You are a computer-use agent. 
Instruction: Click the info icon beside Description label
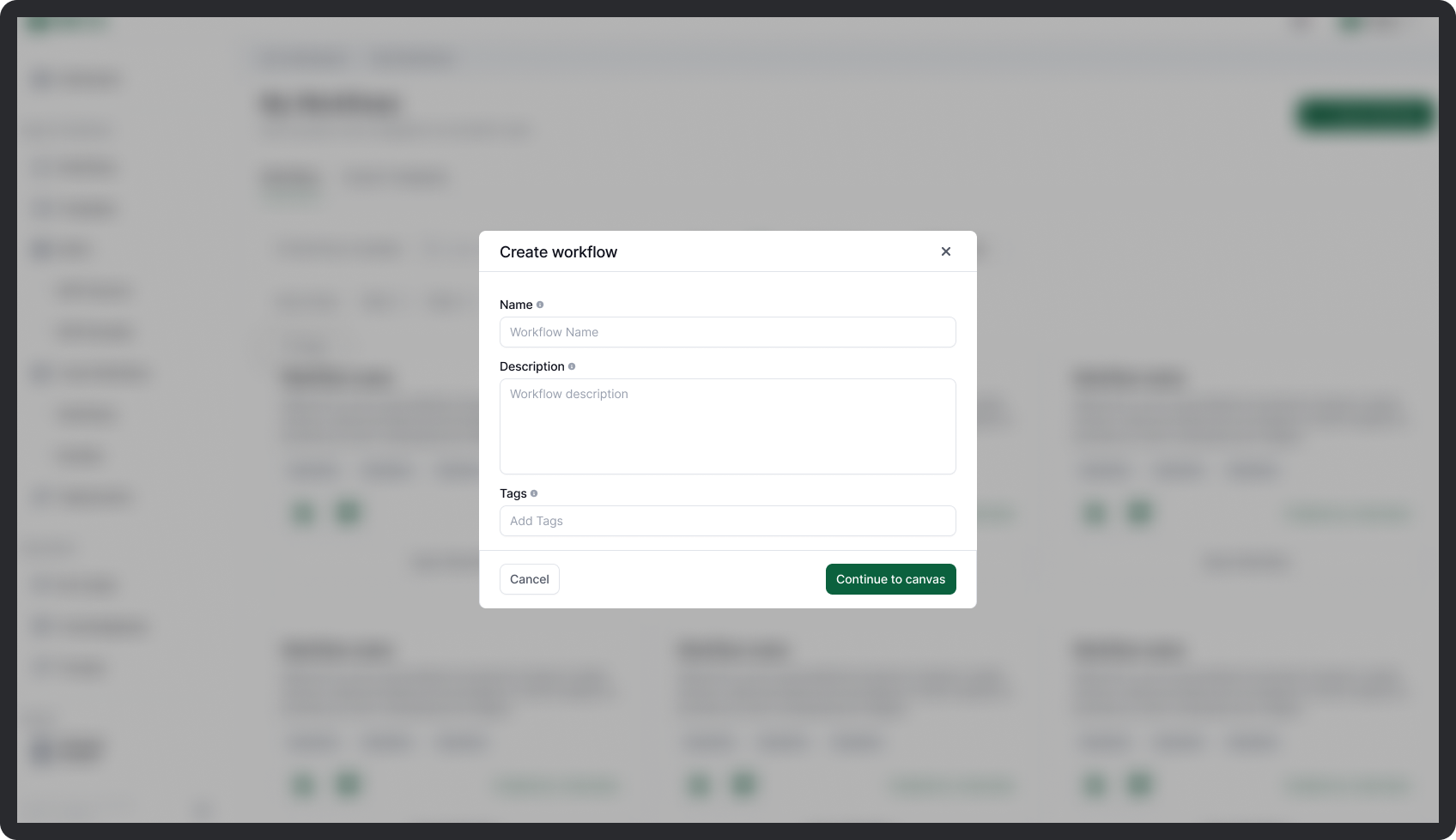click(572, 366)
